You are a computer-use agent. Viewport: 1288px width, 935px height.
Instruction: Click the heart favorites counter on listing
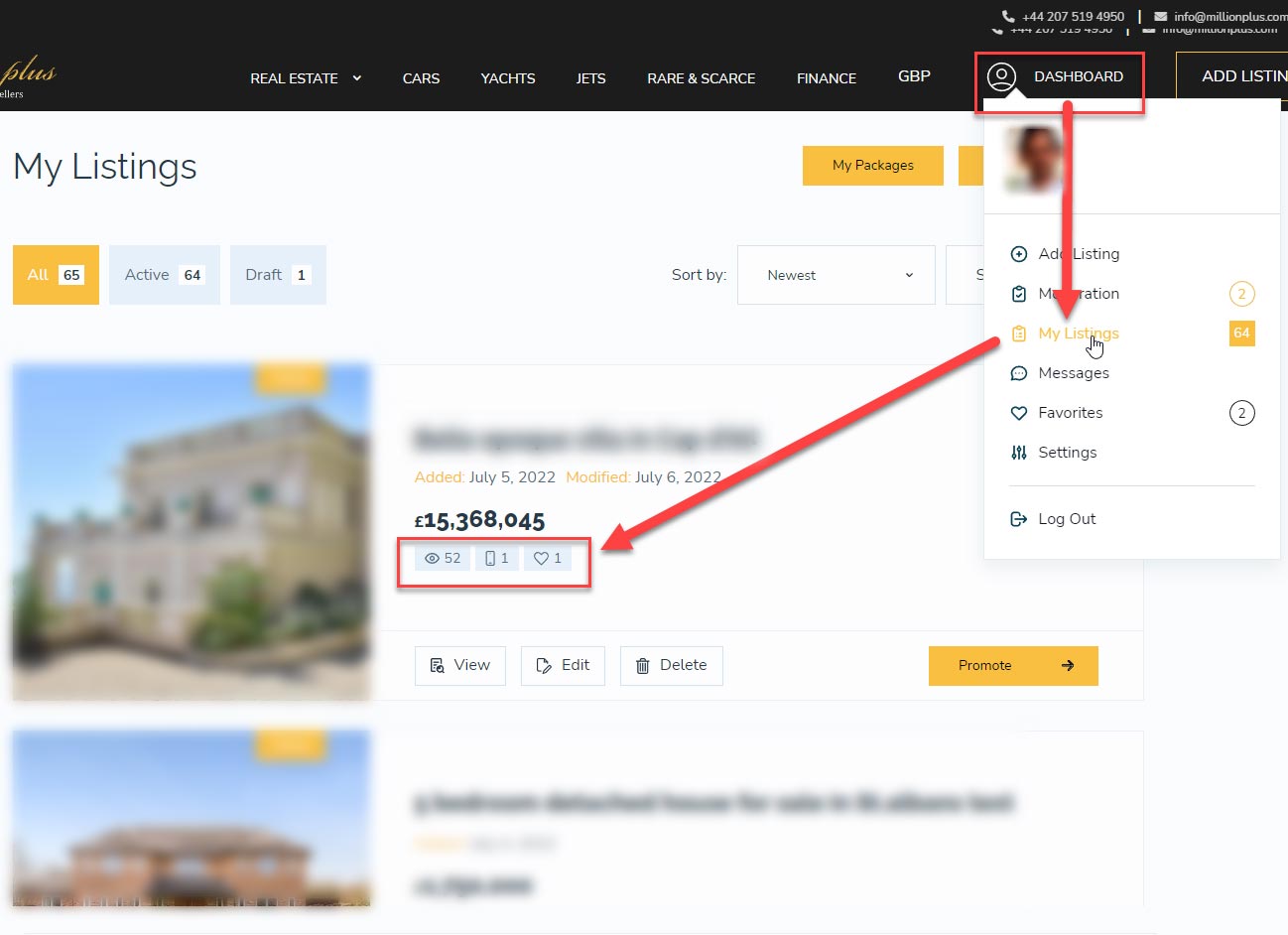click(x=548, y=559)
